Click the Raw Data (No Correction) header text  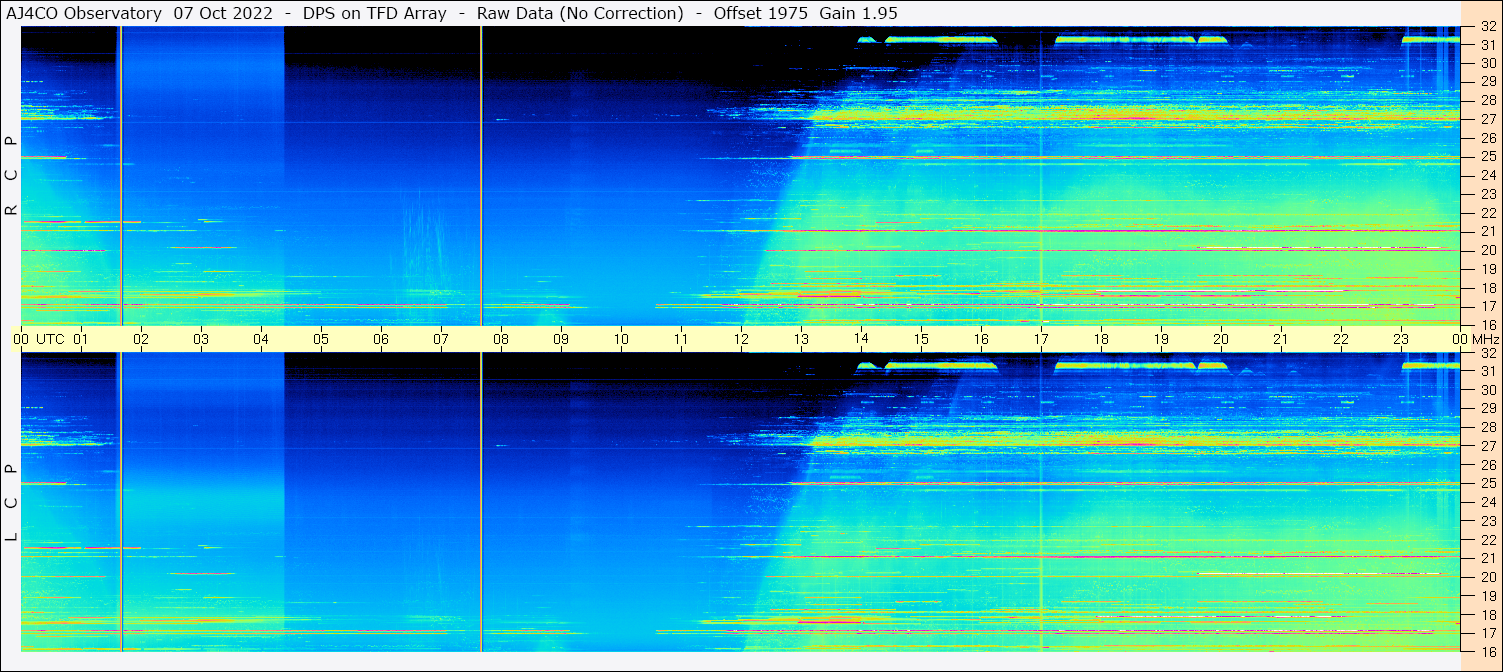coord(580,13)
